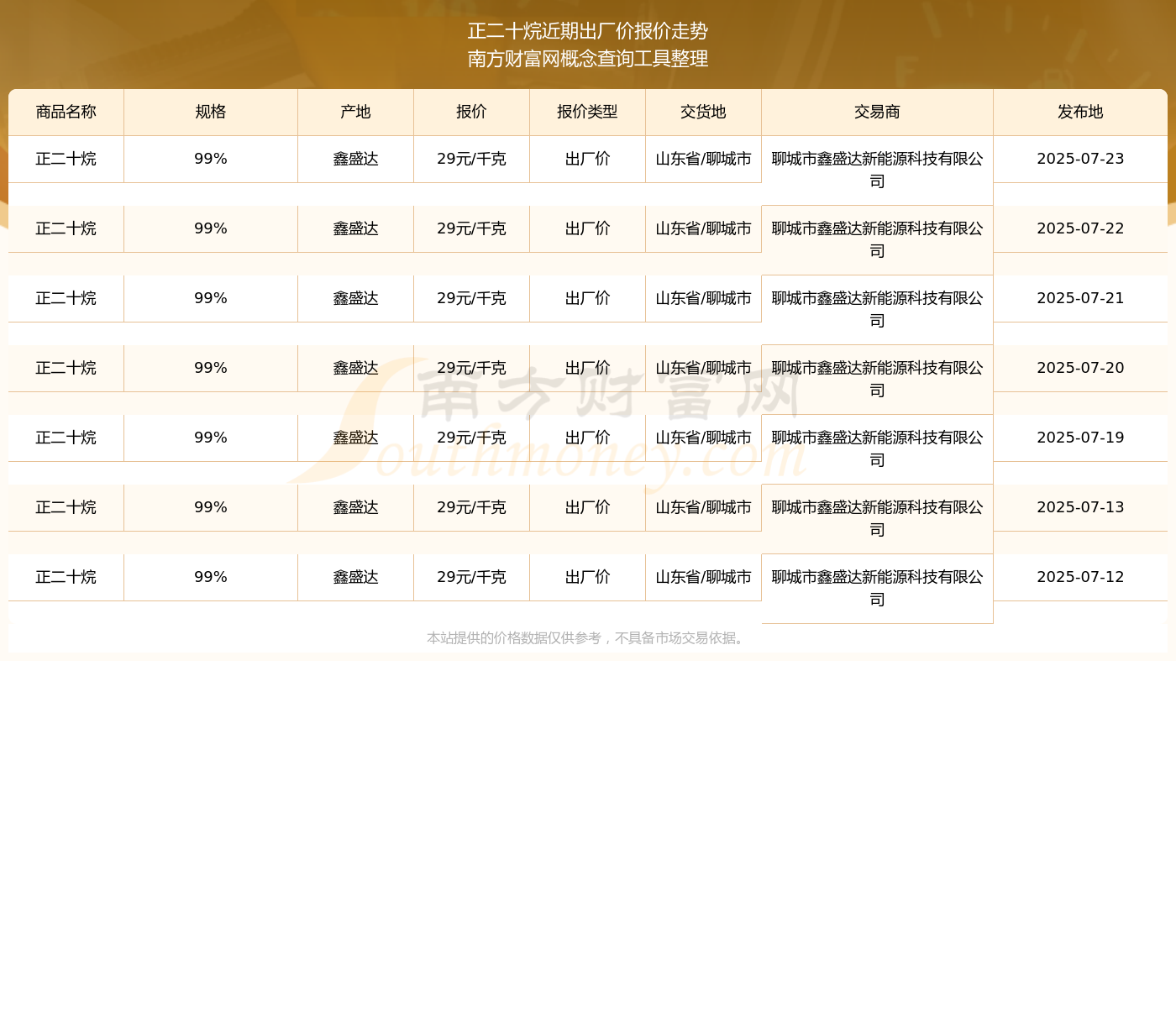Select date cell 2025-07-23
This screenshot has width=1176, height=1012.
1081,159
